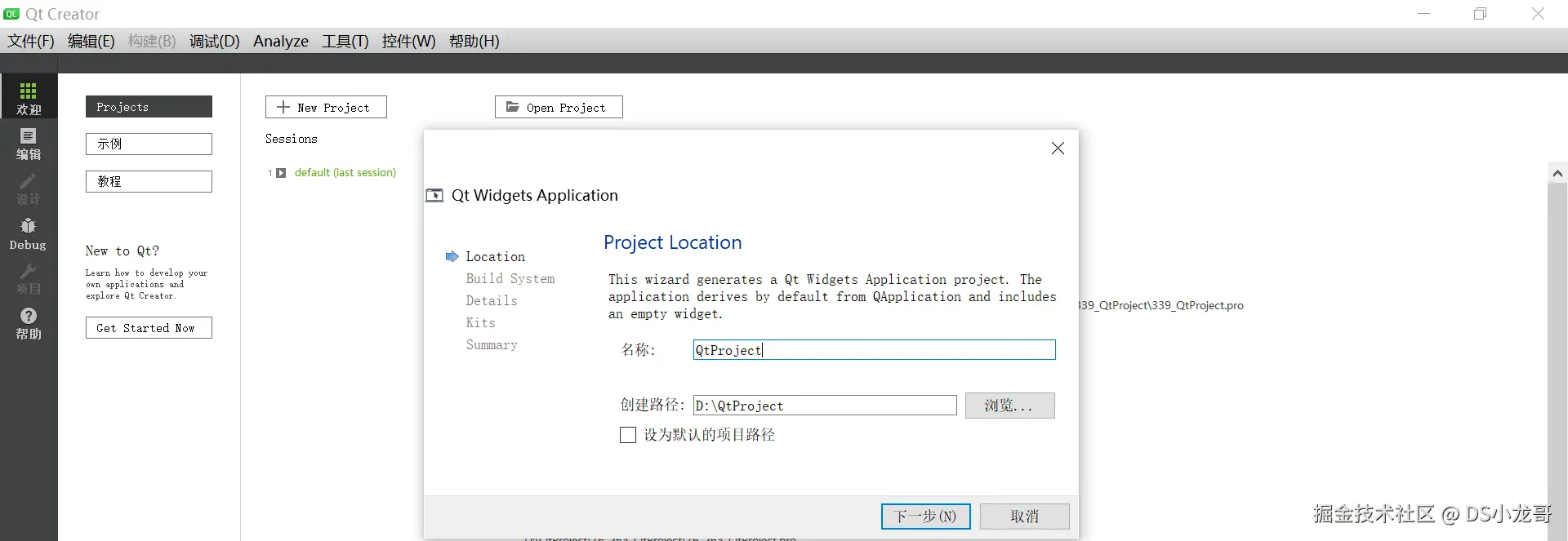This screenshot has width=1568, height=541.
Task: Select the 教程 tutorials tab
Action: click(x=149, y=181)
